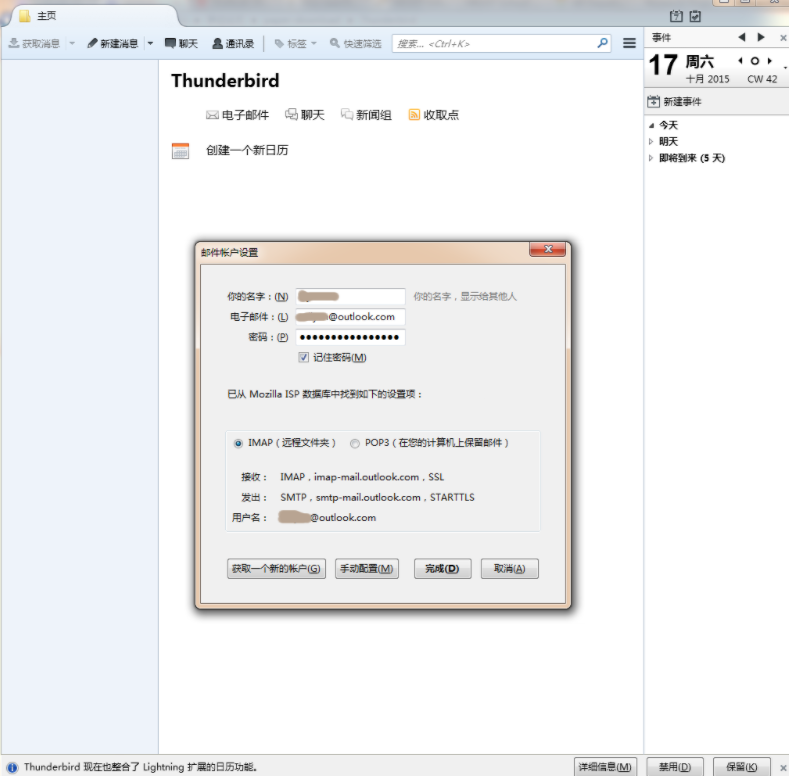The image size is (789, 776).
Task: Open the 新建消息 dropdown arrow
Action: 150,44
